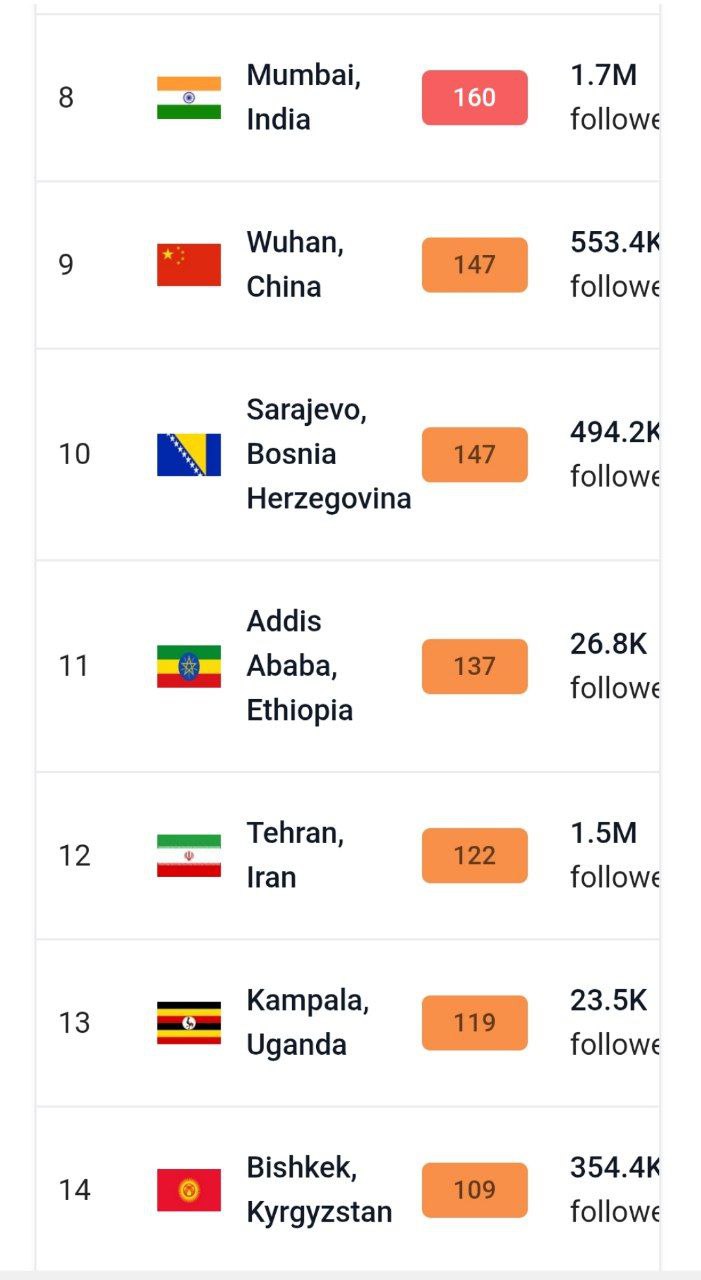This screenshot has height=1280, width=701.
Task: Click the Bosnia Herzegovina flag icon
Action: (x=188, y=455)
